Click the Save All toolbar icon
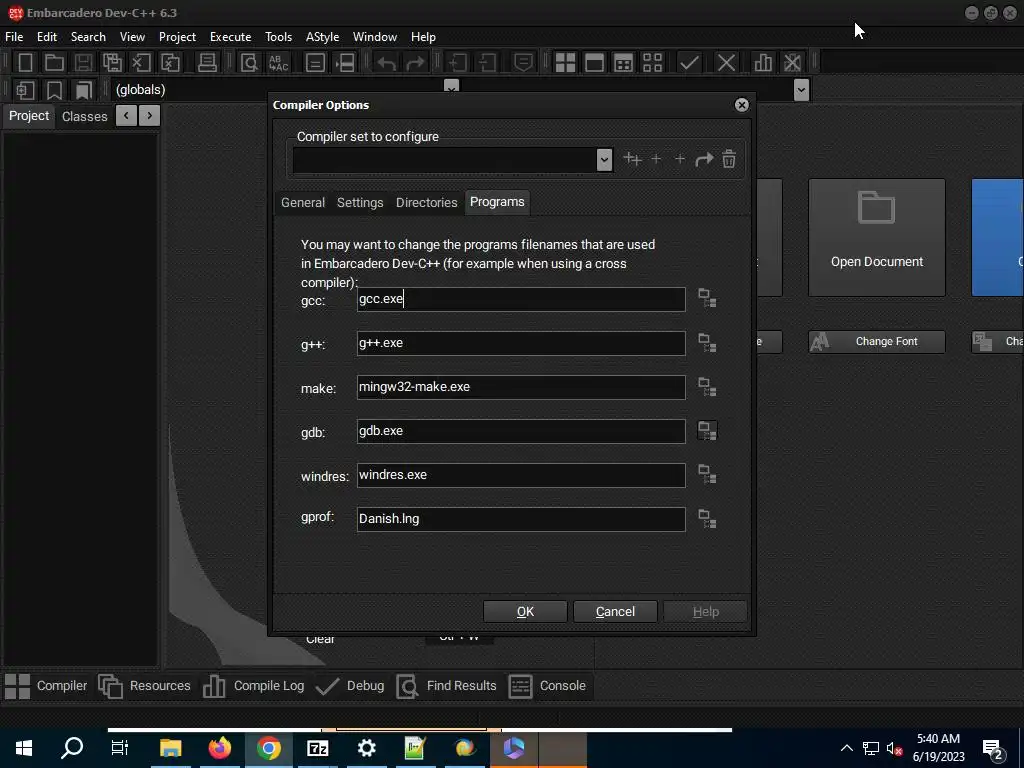Viewport: 1024px width, 768px height. point(112,63)
